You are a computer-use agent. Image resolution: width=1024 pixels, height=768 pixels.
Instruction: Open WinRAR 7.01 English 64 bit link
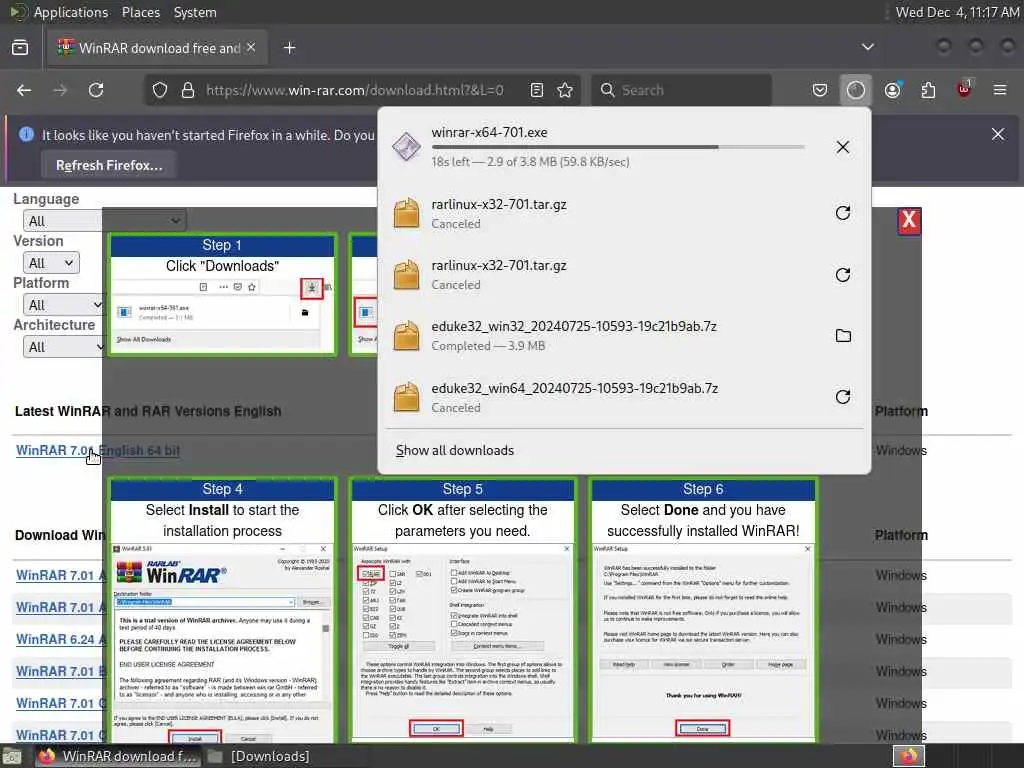pyautogui.click(x=97, y=450)
